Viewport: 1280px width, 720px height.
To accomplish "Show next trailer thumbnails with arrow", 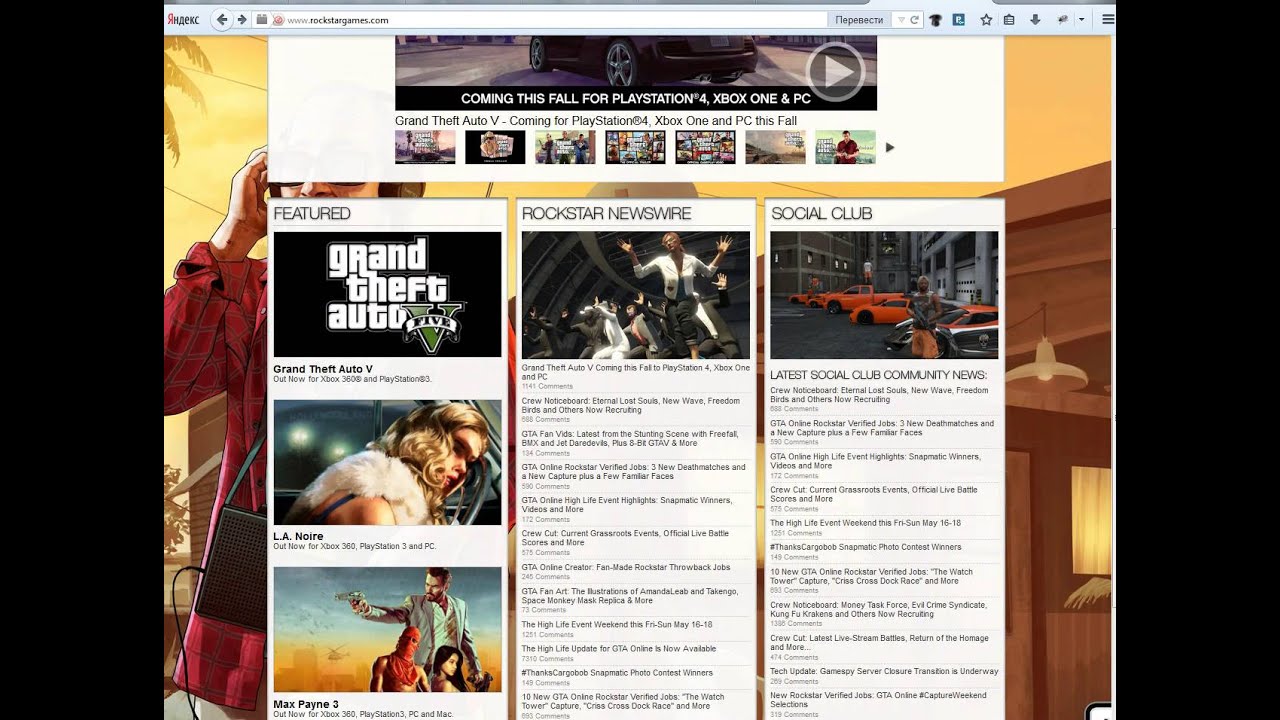I will pyautogui.click(x=890, y=147).
